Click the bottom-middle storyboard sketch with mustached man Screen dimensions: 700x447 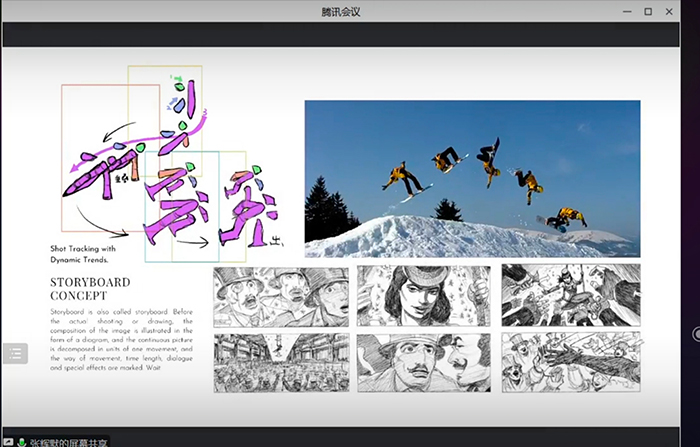[x=424, y=362]
